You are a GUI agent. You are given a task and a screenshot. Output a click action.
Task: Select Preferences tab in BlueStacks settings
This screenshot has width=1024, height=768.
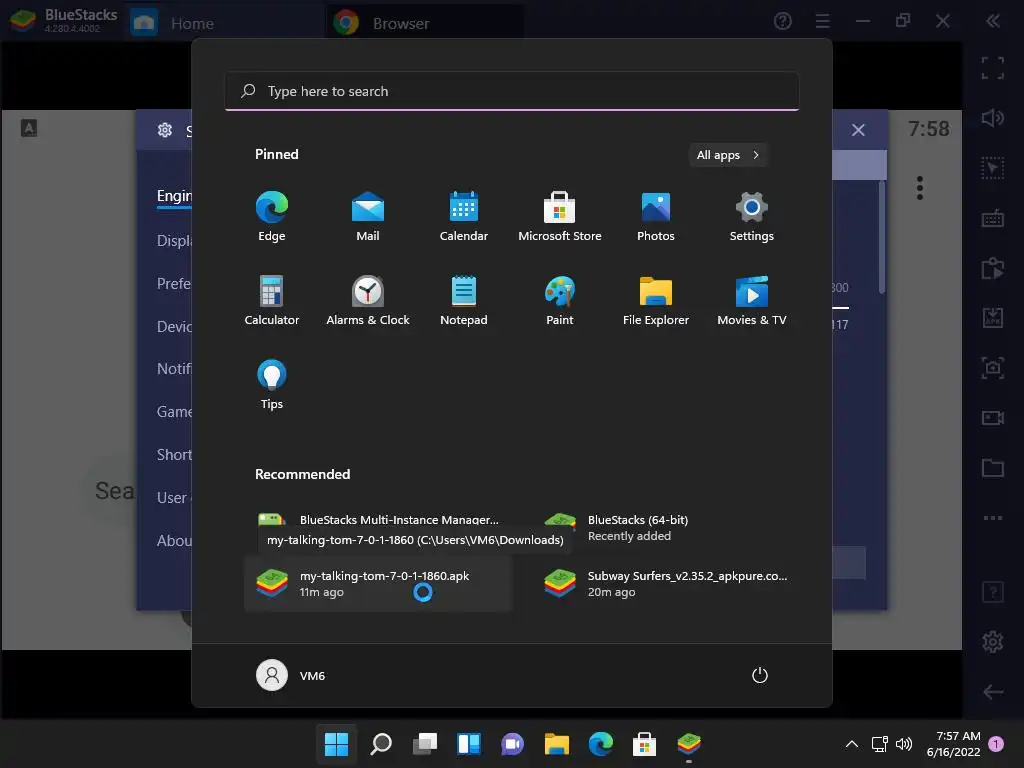click(x=174, y=283)
